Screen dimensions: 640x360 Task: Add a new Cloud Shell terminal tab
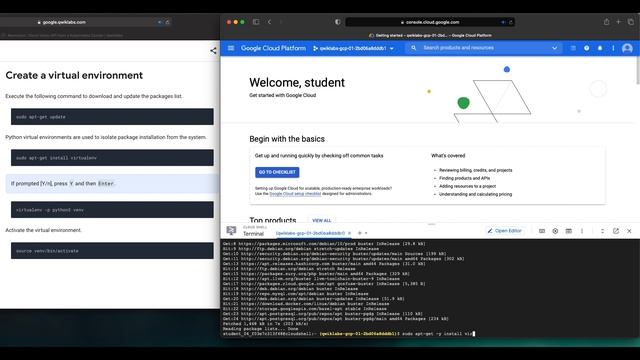click(360, 233)
